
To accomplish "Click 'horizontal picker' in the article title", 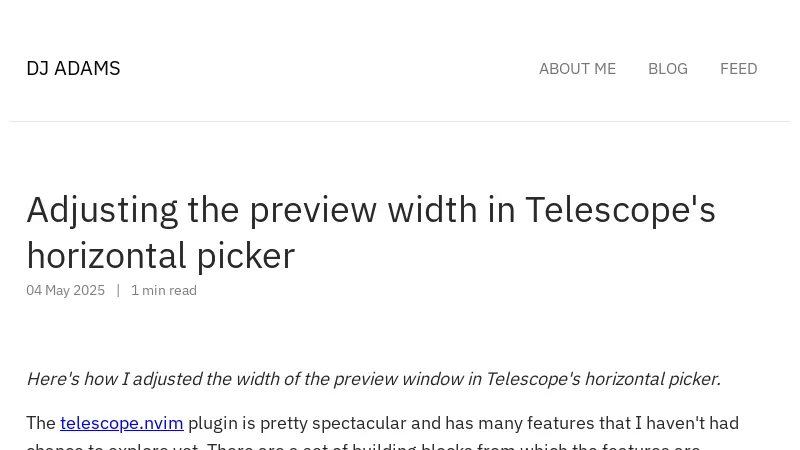I will click(x=160, y=256).
